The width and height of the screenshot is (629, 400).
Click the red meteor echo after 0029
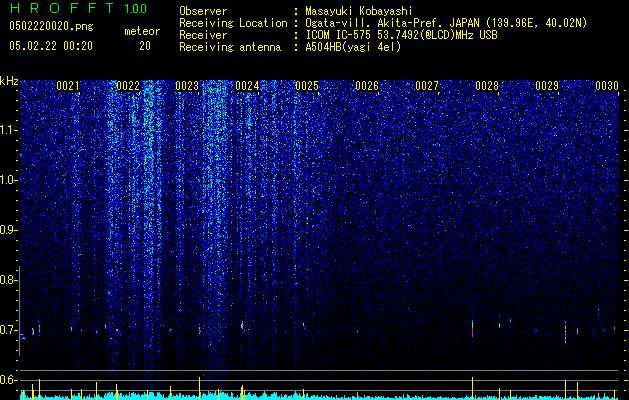[x=565, y=333]
